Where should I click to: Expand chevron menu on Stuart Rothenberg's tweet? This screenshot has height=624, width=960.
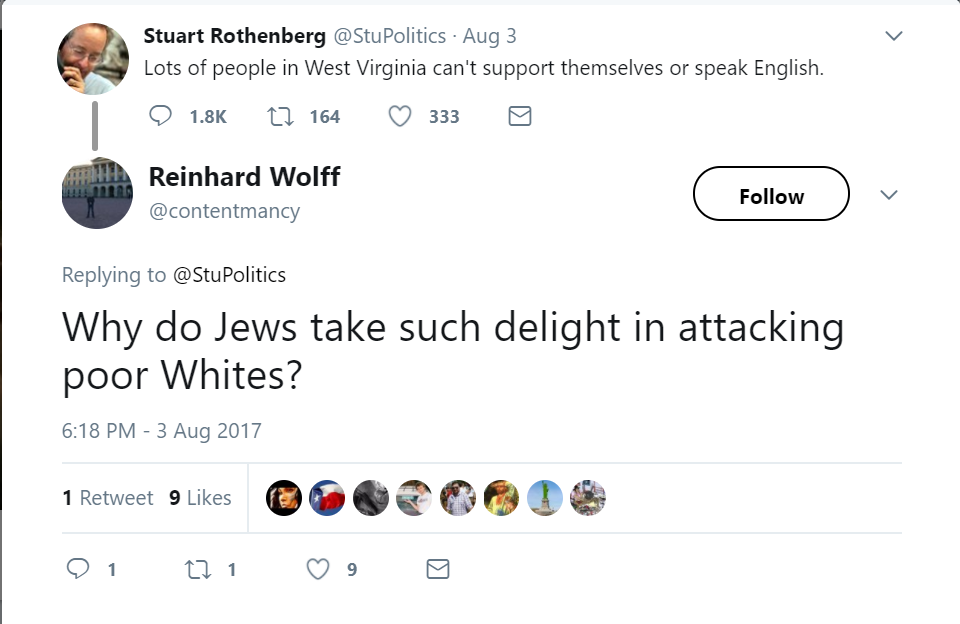[x=894, y=36]
